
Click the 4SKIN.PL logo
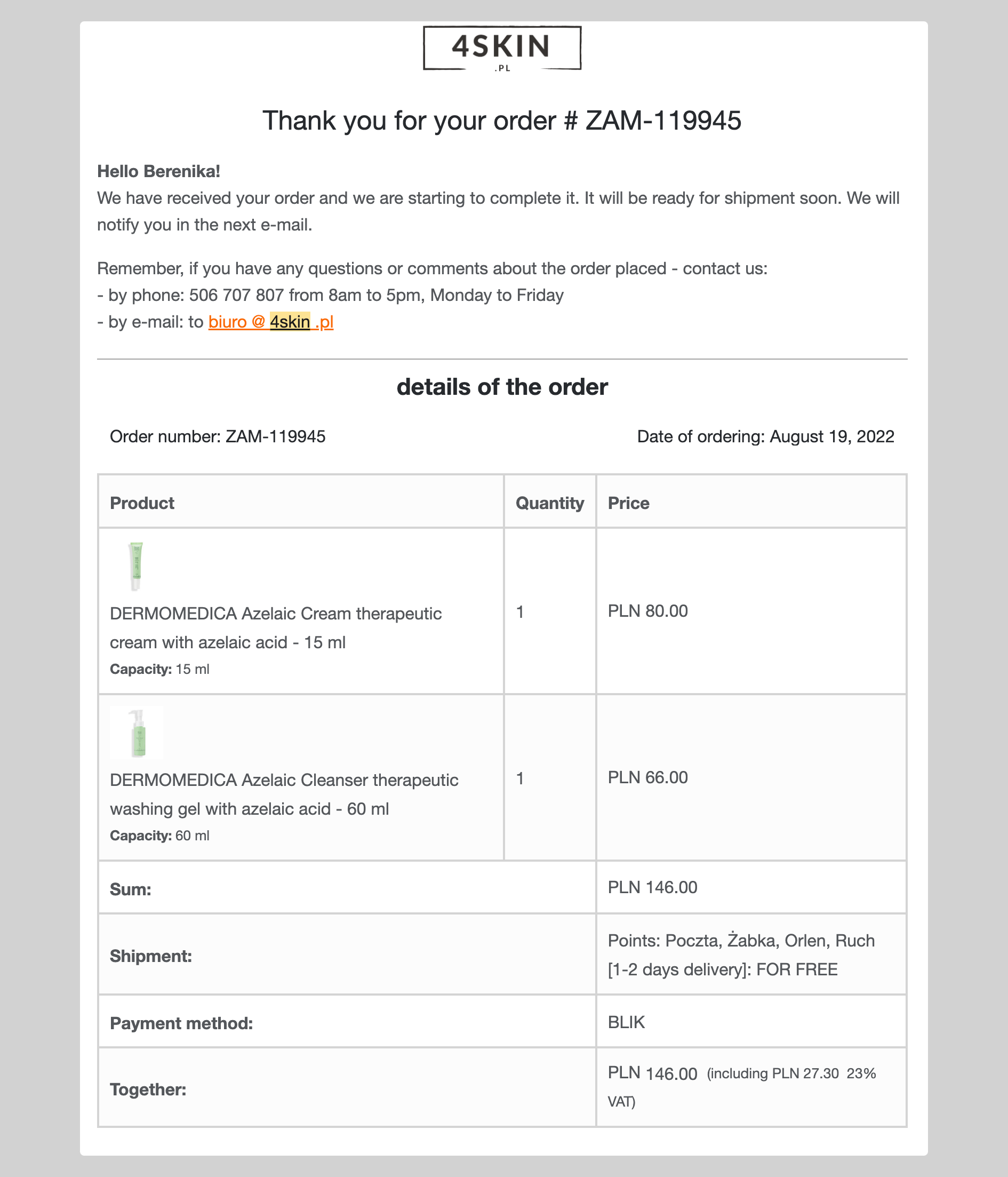point(502,48)
